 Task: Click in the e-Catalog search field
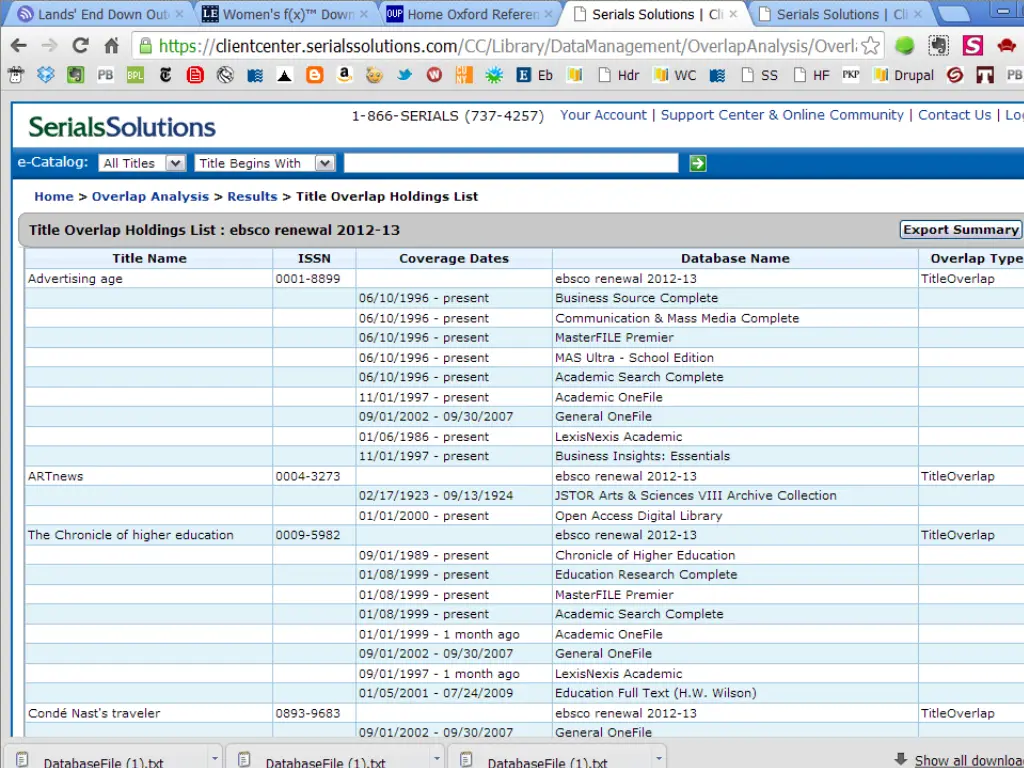coord(511,163)
